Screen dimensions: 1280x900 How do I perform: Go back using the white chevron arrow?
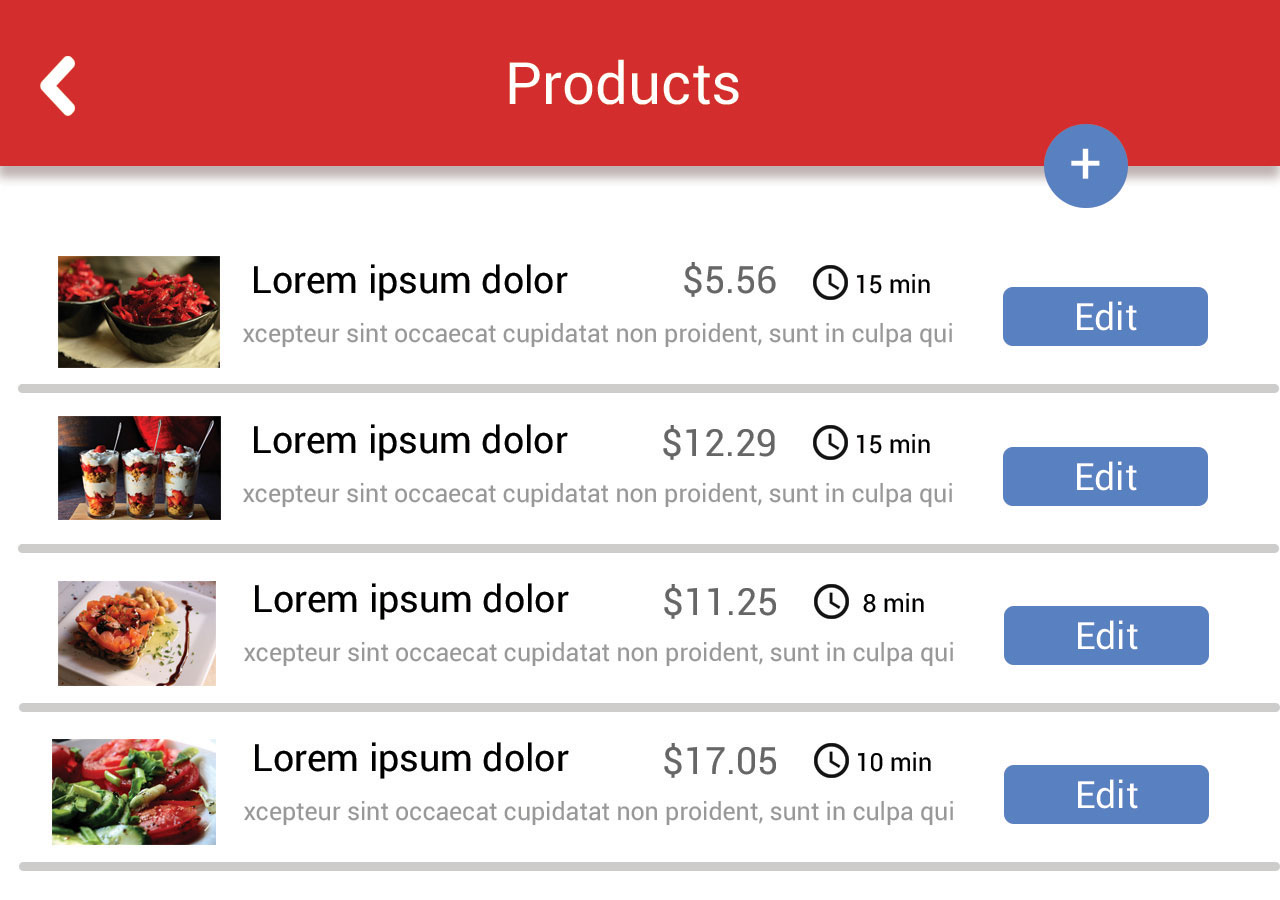tap(58, 86)
